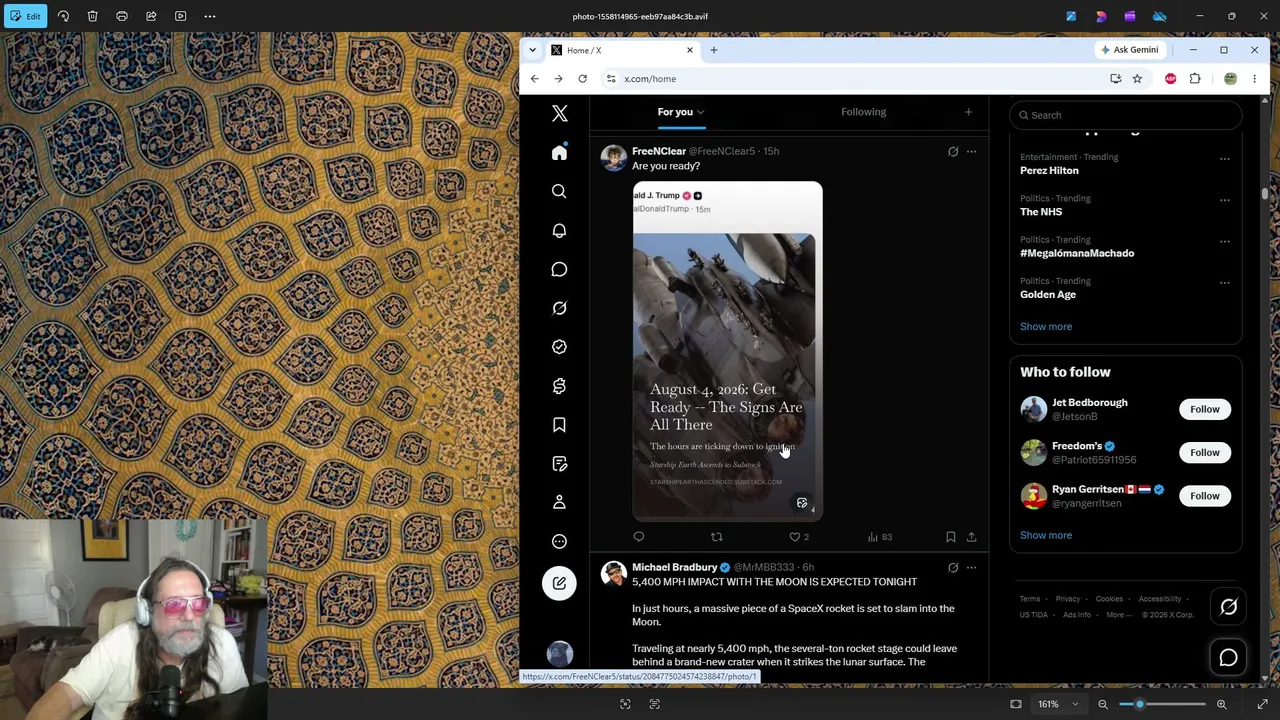
Task: Open Microsoft Designer icon in Photos title bar
Action: point(1101,16)
